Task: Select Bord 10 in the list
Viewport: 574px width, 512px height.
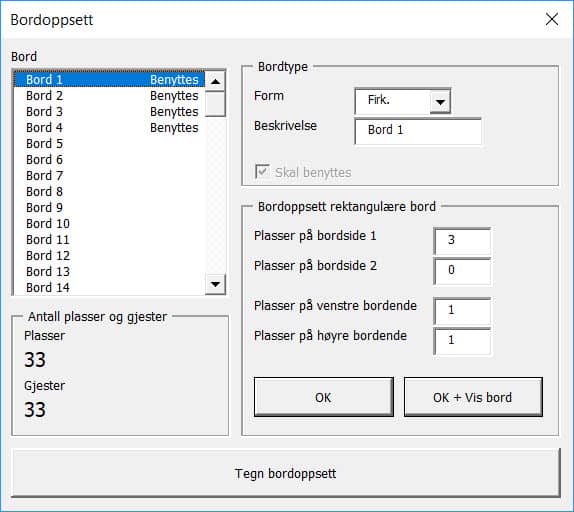Action: tap(109, 224)
